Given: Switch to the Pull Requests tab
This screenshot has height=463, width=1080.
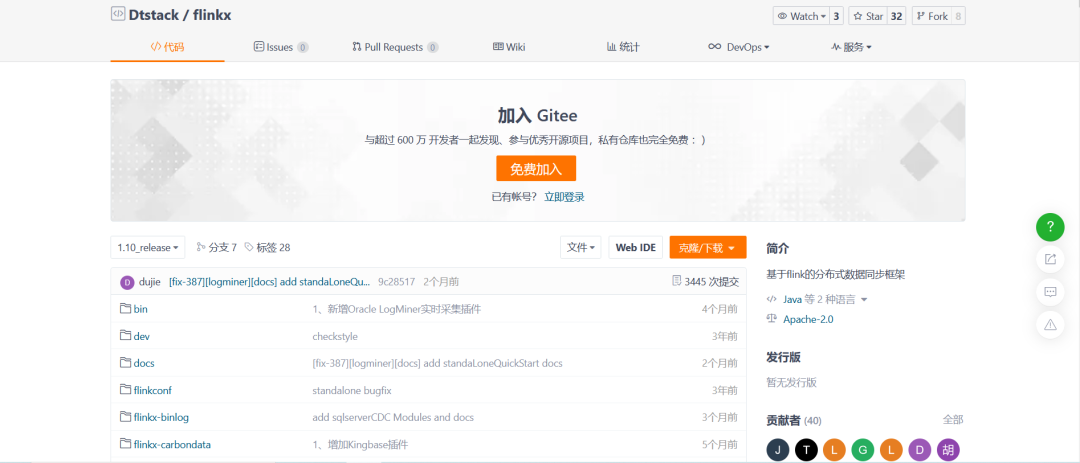Looking at the screenshot, I should pyautogui.click(x=395, y=47).
